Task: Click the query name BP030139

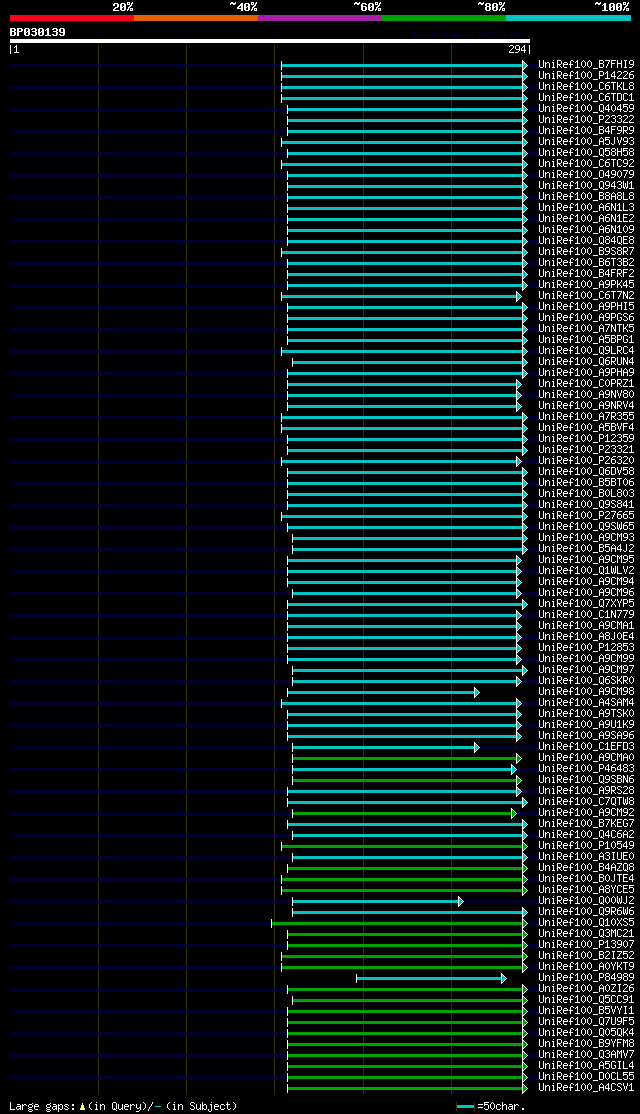Action: (x=38, y=32)
